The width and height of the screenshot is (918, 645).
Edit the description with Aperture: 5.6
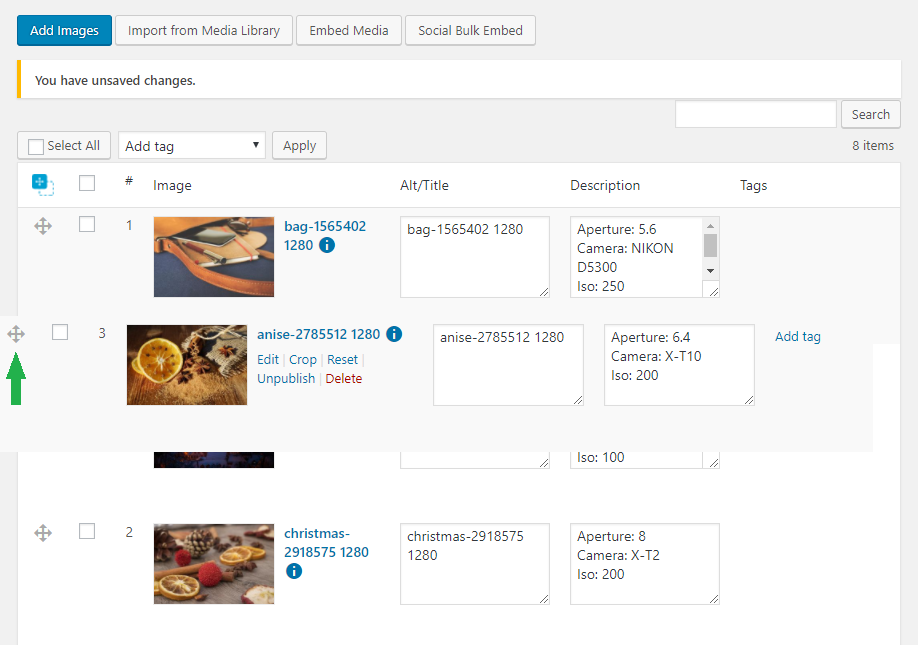click(x=645, y=257)
